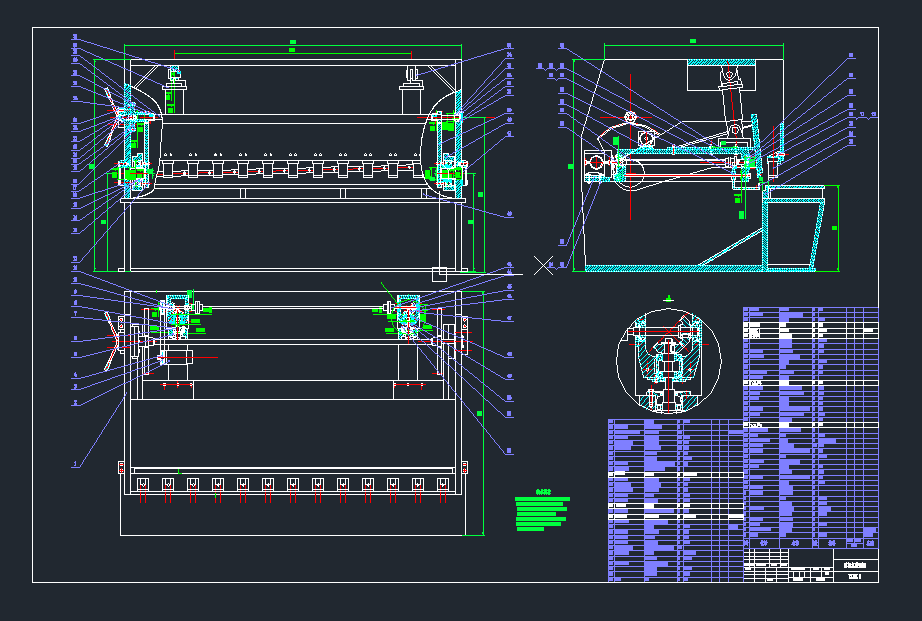The width and height of the screenshot is (922, 621).
Task: Click the top width dimension of front view
Action: [292, 44]
